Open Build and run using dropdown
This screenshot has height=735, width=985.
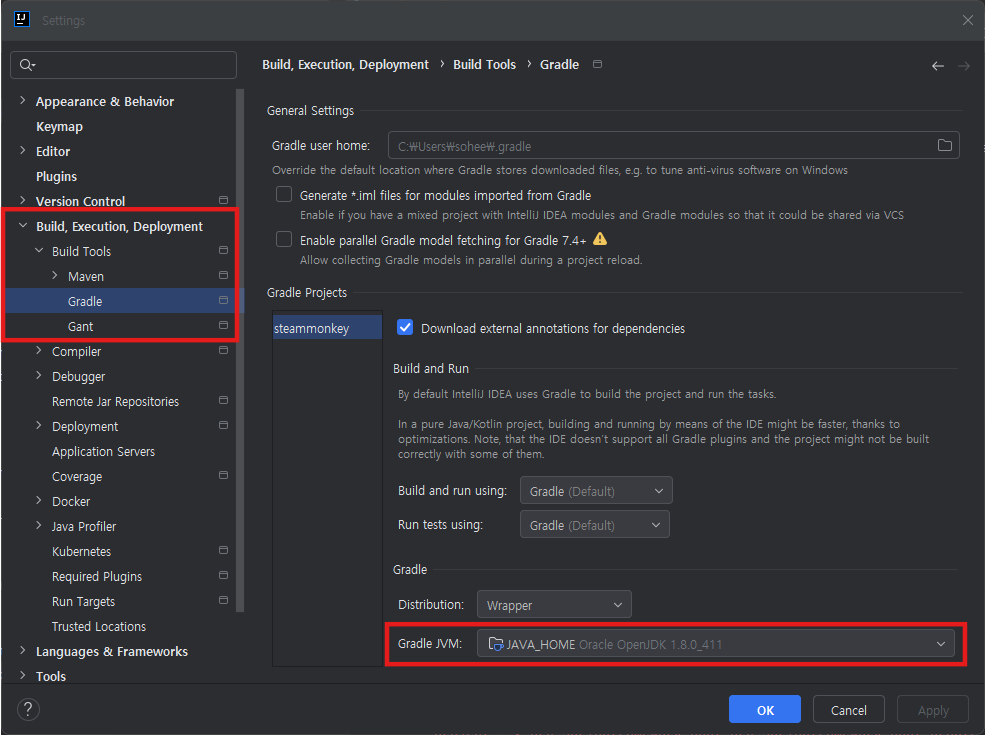596,491
